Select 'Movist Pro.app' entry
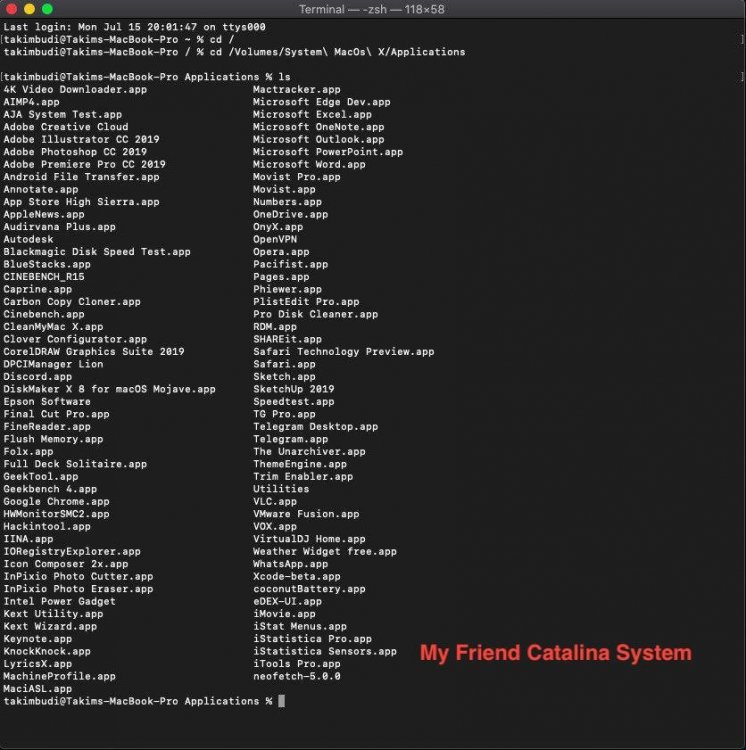746x750 pixels. [x=297, y=176]
